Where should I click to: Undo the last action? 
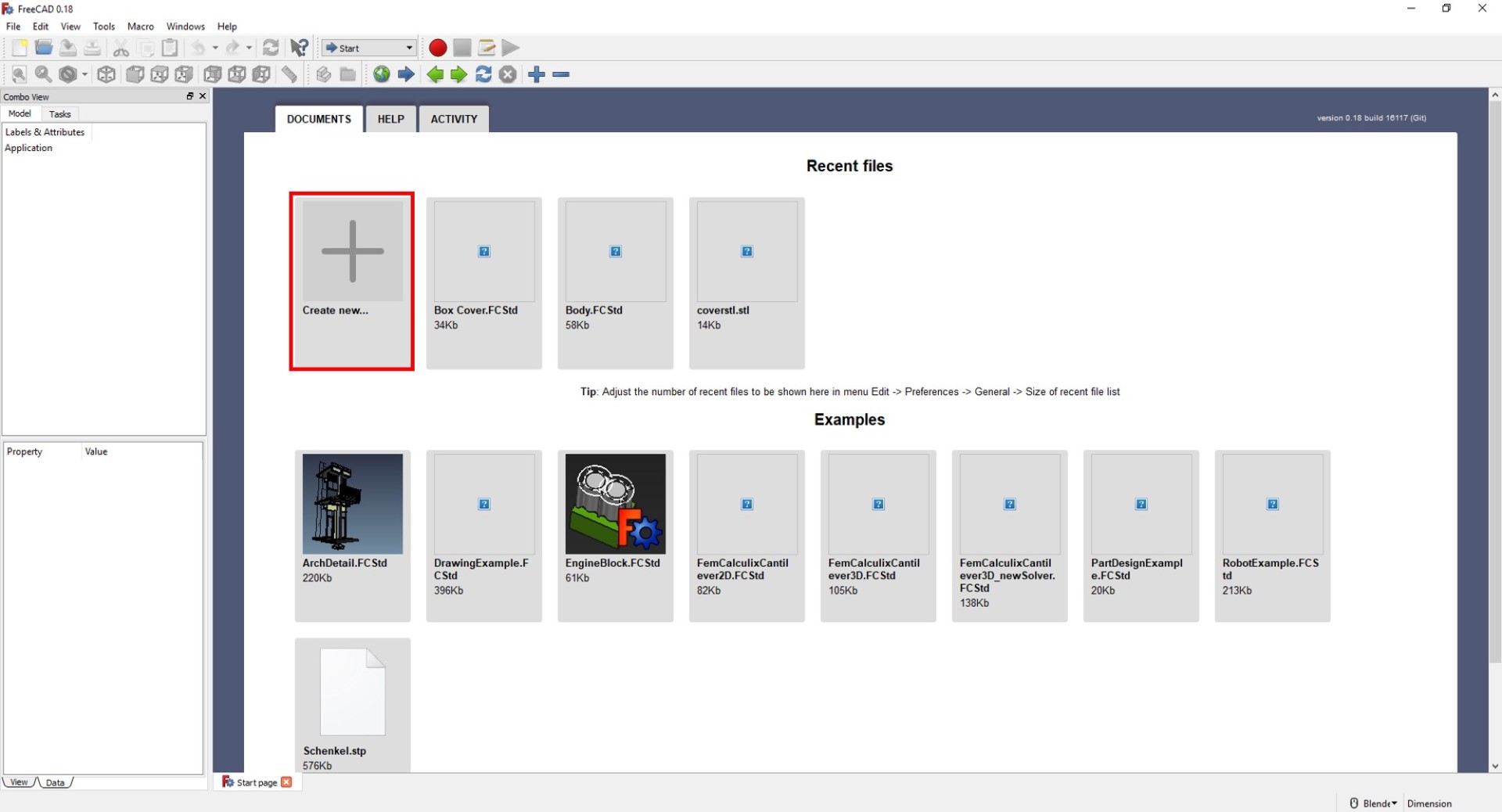click(x=199, y=48)
